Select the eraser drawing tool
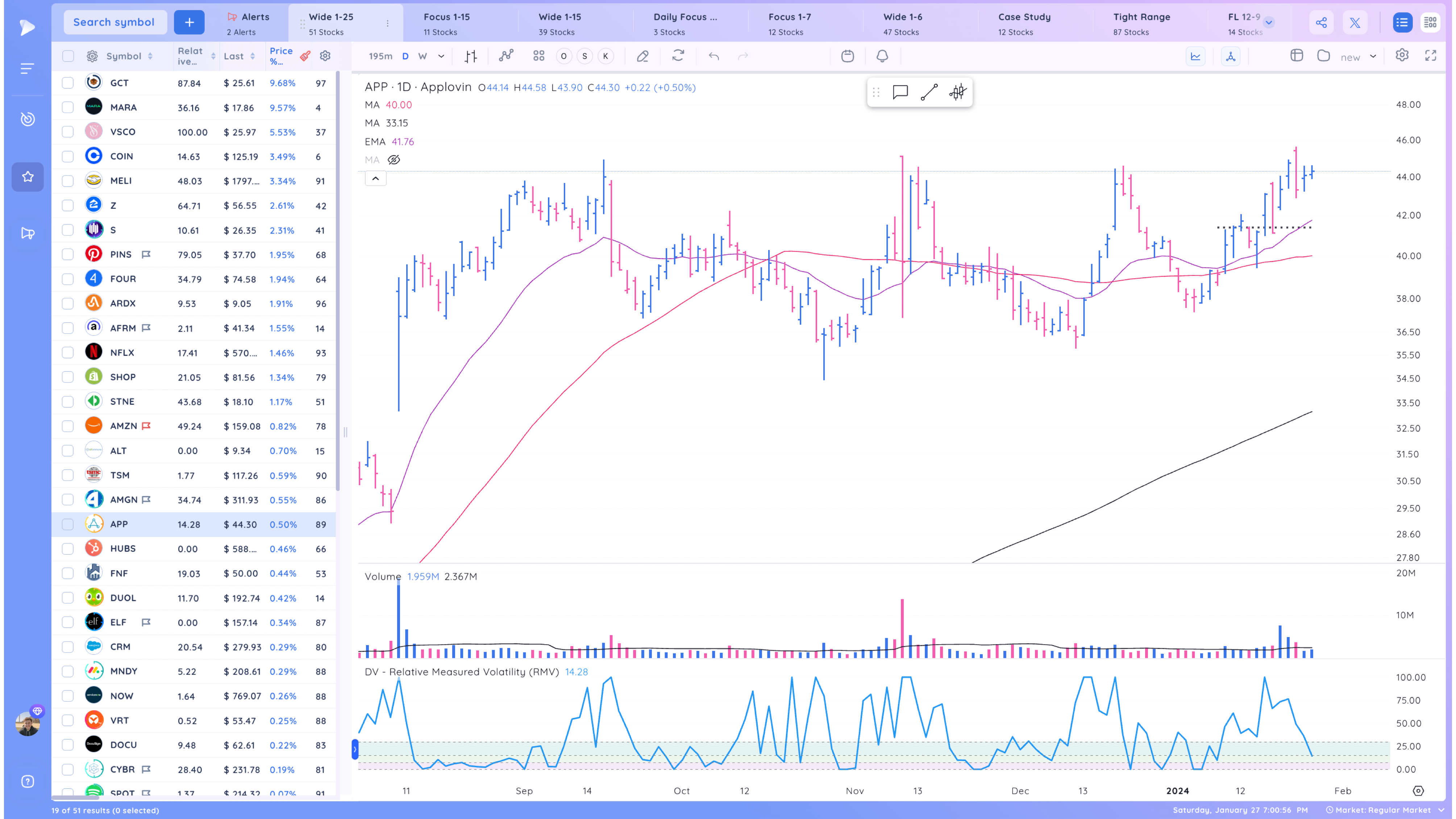Image resolution: width=1456 pixels, height=819 pixels. pyautogui.click(x=642, y=56)
